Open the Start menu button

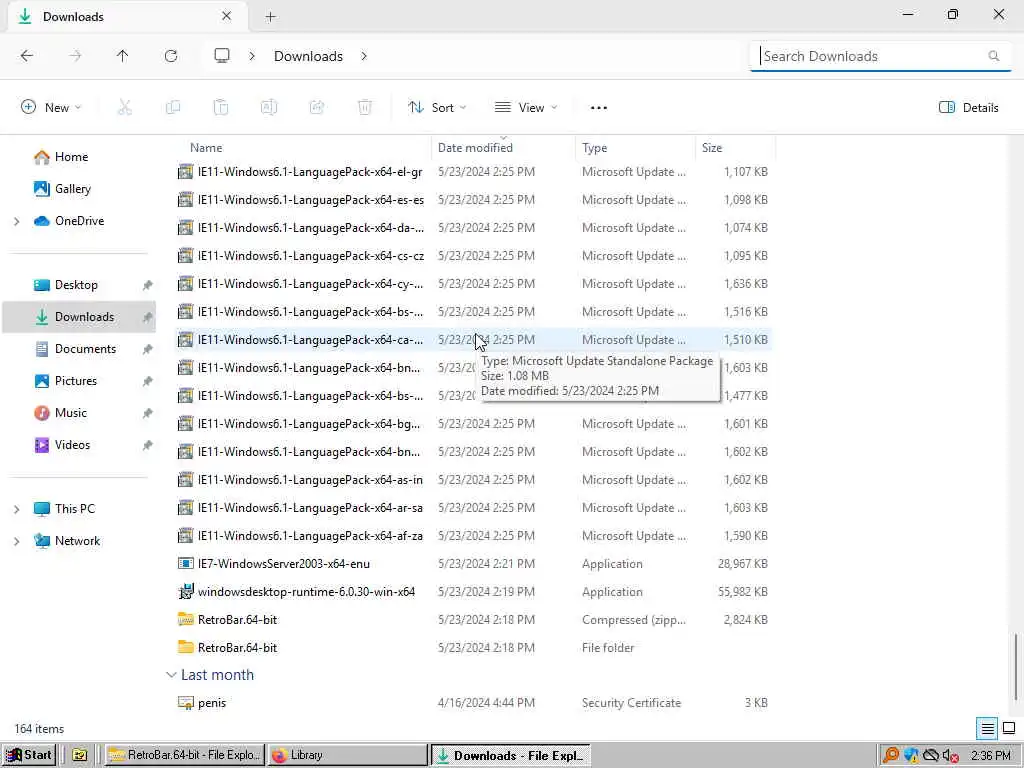[x=29, y=755]
